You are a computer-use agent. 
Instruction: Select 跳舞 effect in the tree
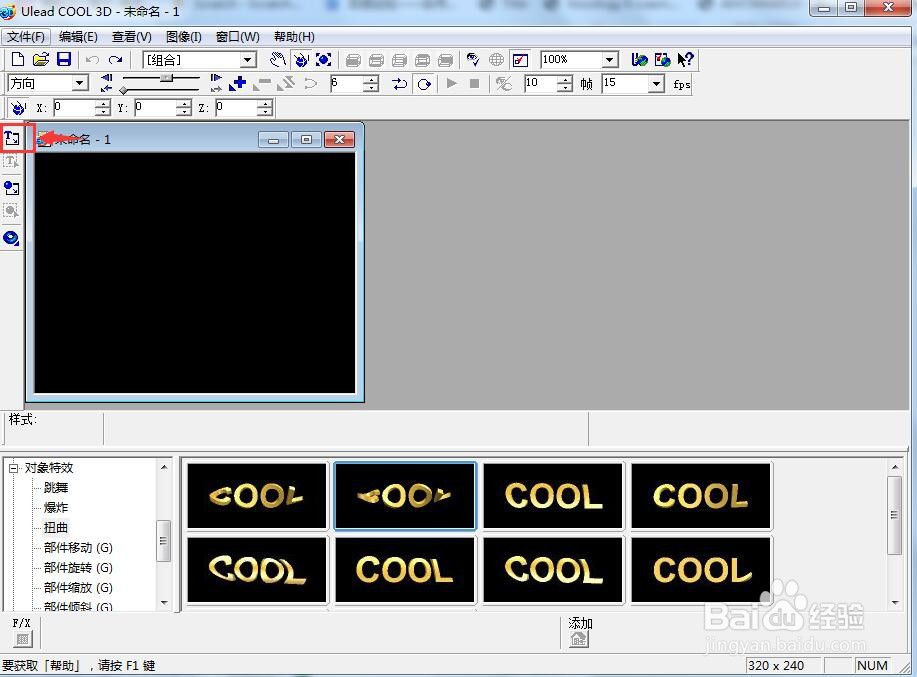click(x=56, y=488)
